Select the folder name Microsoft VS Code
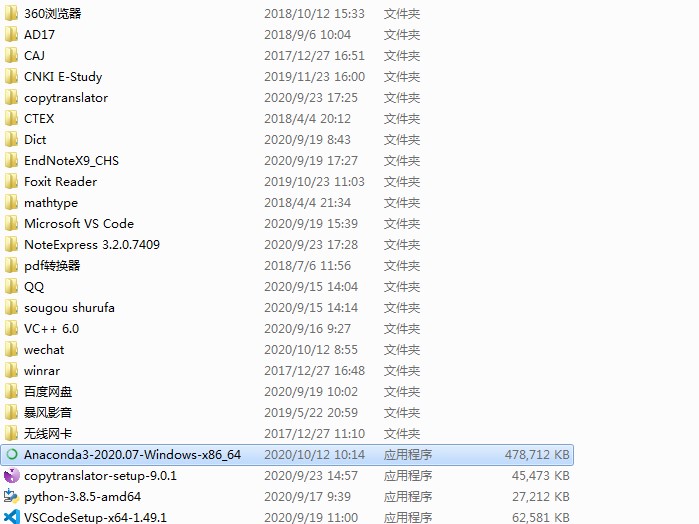Viewport: 699px width, 524px height. click(79, 223)
